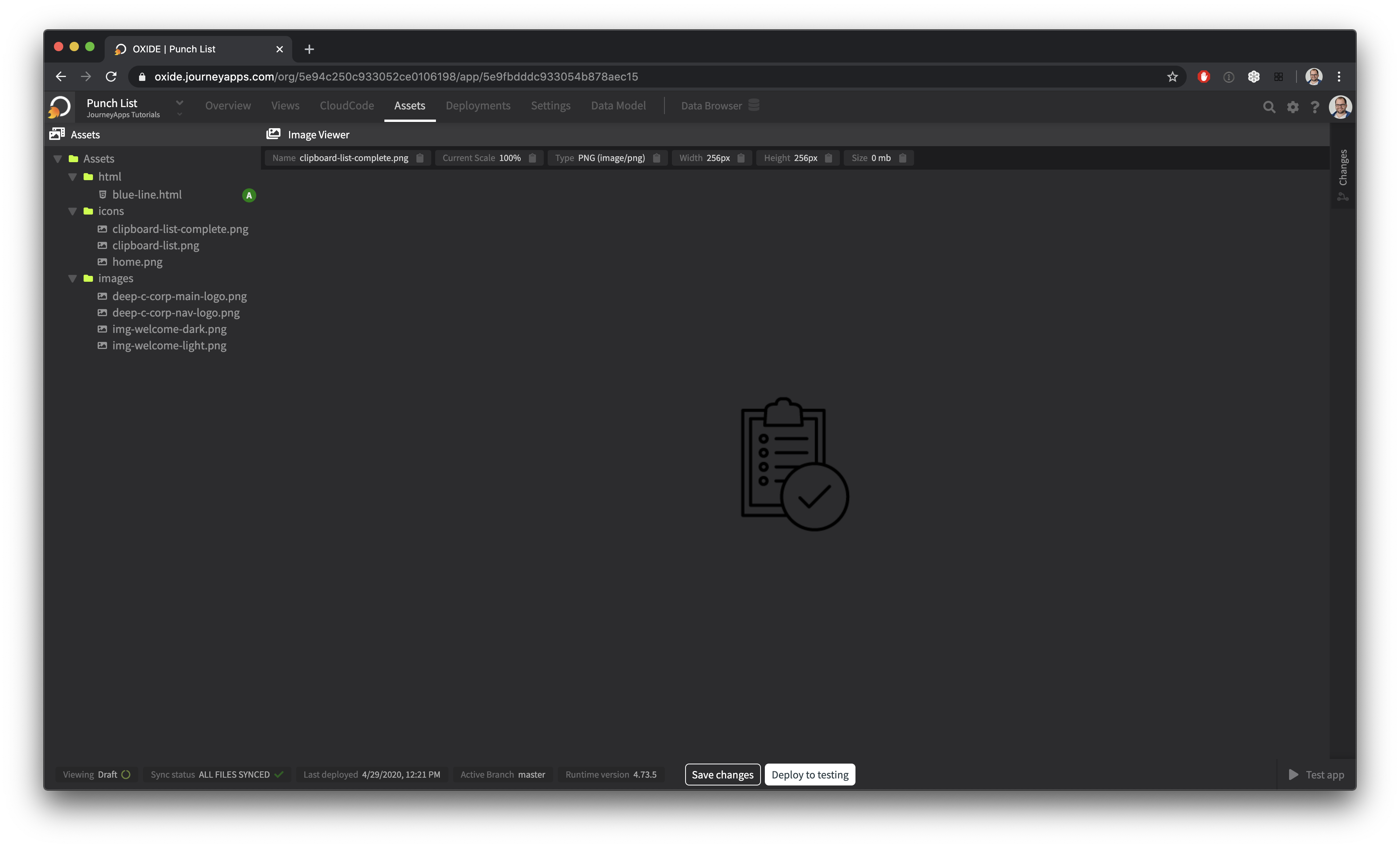The image size is (1400, 848).
Task: Click the Chrome profile avatar in toolbar
Action: tap(1313, 77)
